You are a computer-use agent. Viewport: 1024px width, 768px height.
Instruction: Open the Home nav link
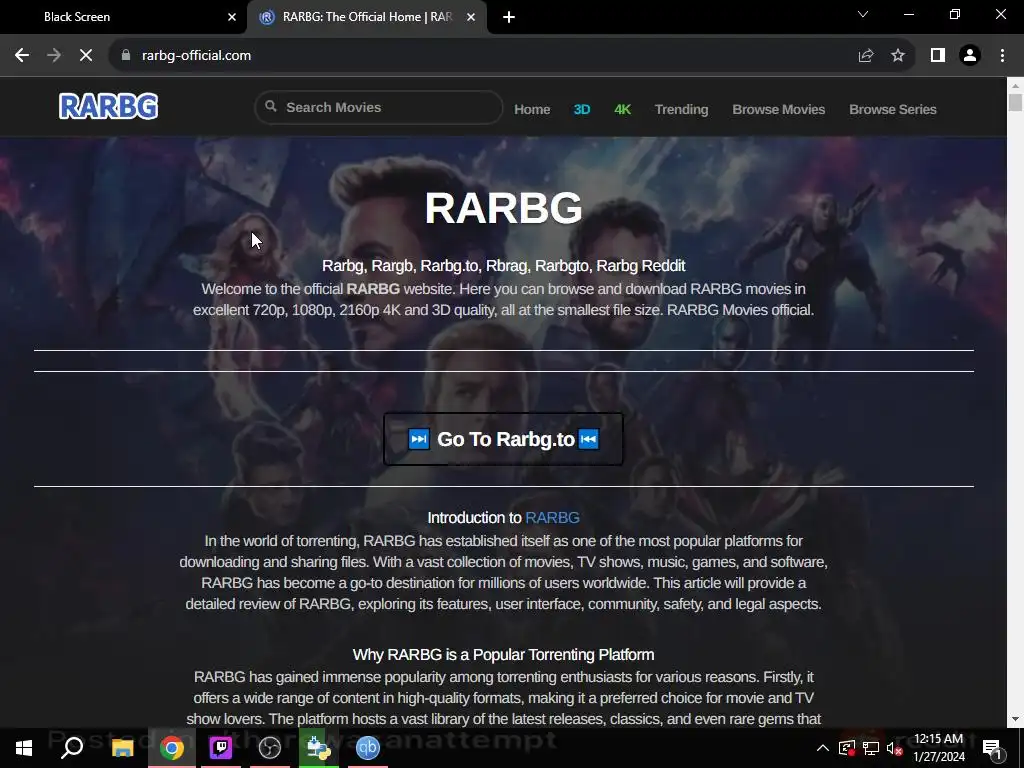(532, 109)
